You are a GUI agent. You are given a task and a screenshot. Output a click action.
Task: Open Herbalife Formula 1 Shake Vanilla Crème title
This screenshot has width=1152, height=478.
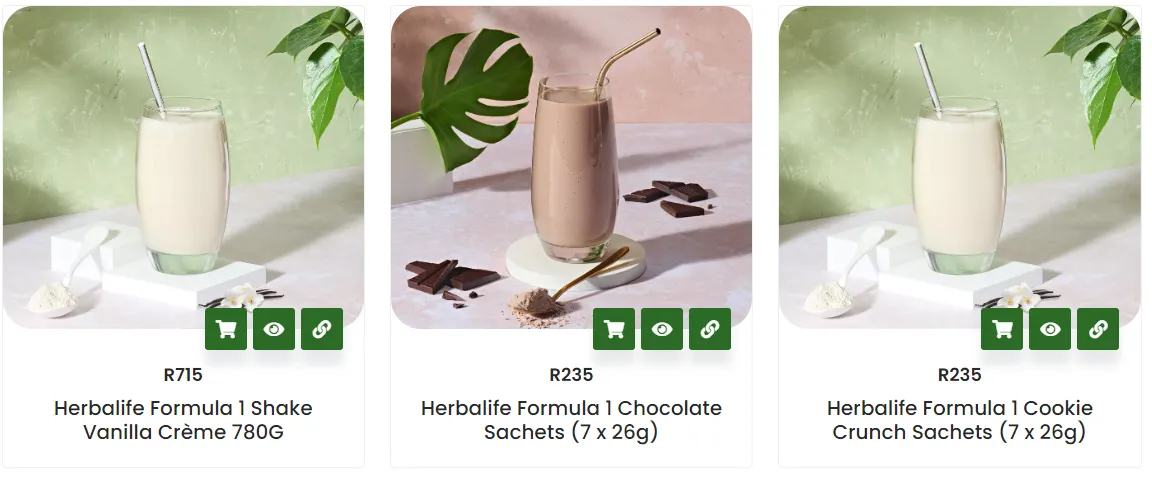point(183,420)
